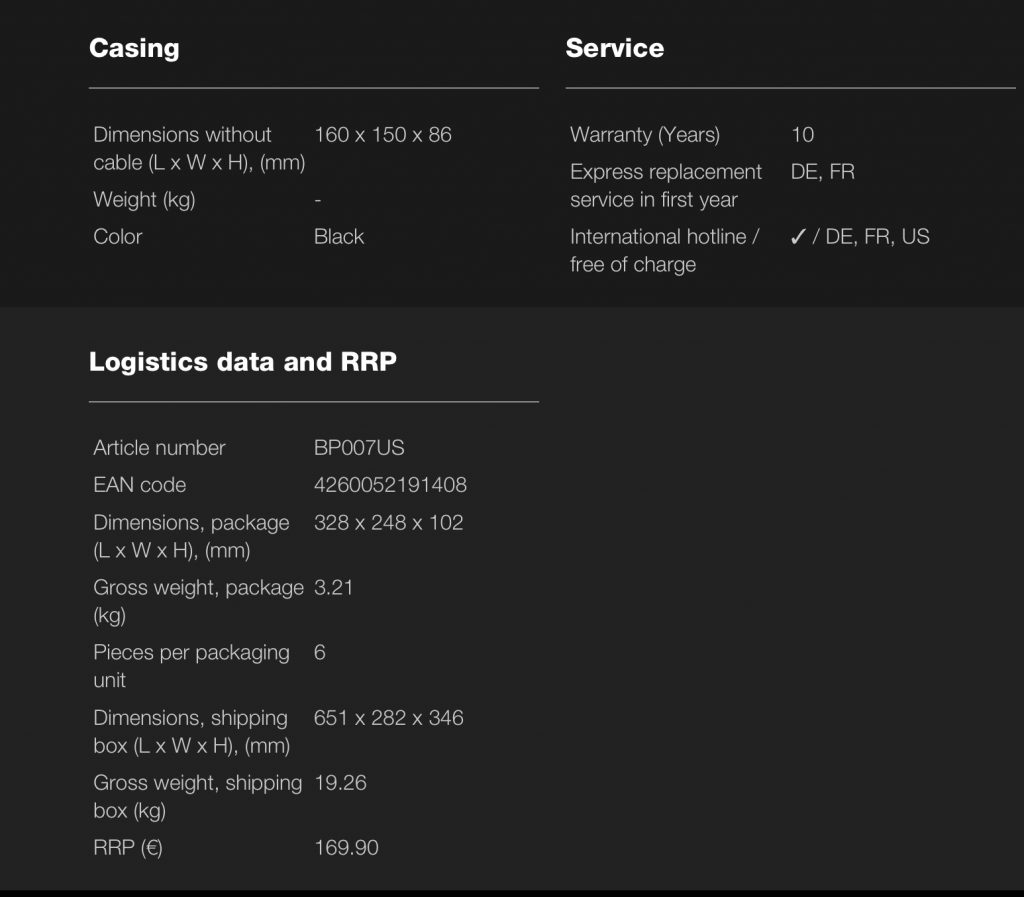1024x897 pixels.
Task: Click the international hotline checkmark icon
Action: [x=798, y=237]
